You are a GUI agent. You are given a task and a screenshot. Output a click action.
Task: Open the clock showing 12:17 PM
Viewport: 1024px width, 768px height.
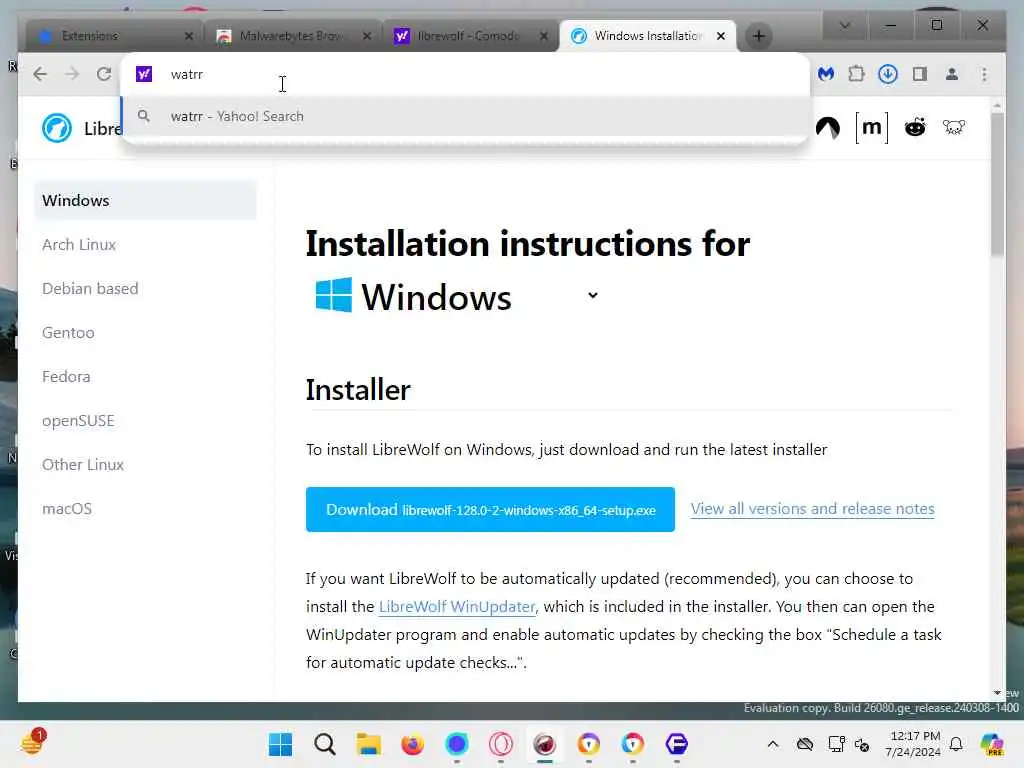(x=914, y=744)
